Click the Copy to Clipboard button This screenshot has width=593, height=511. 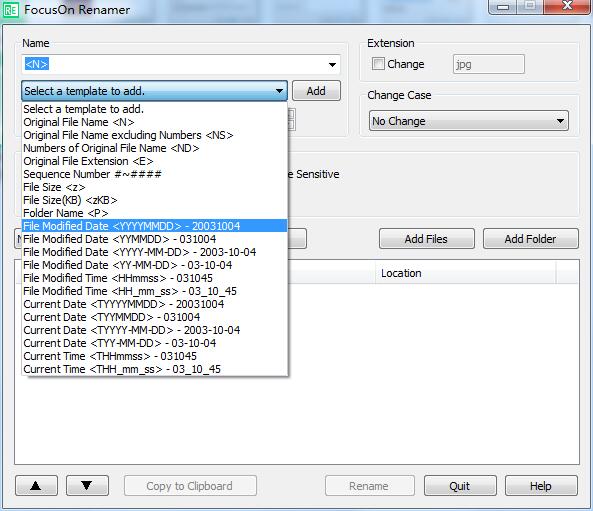(190, 486)
